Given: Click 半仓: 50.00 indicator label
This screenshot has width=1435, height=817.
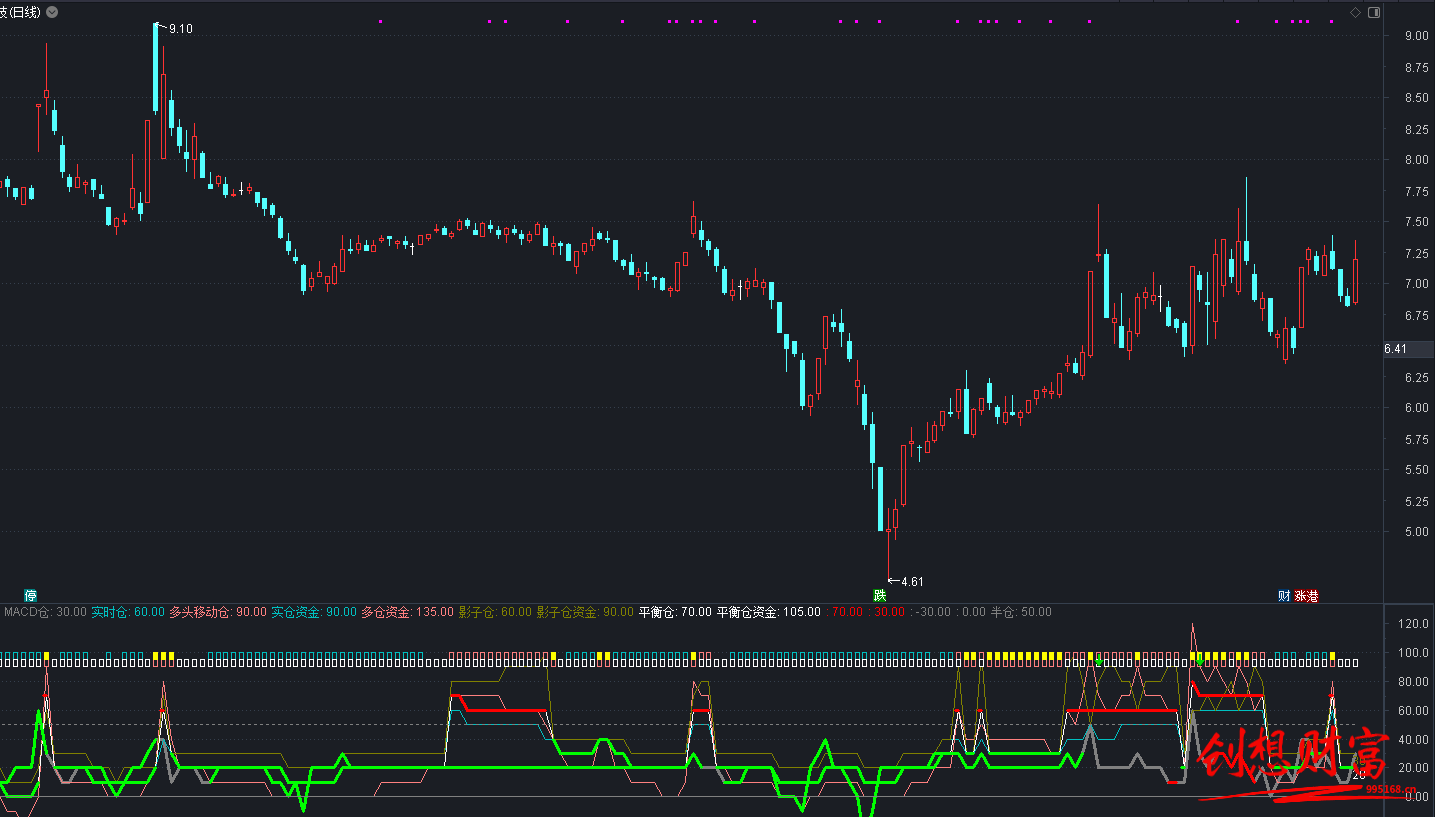Looking at the screenshot, I should pyautogui.click(x=1021, y=611).
